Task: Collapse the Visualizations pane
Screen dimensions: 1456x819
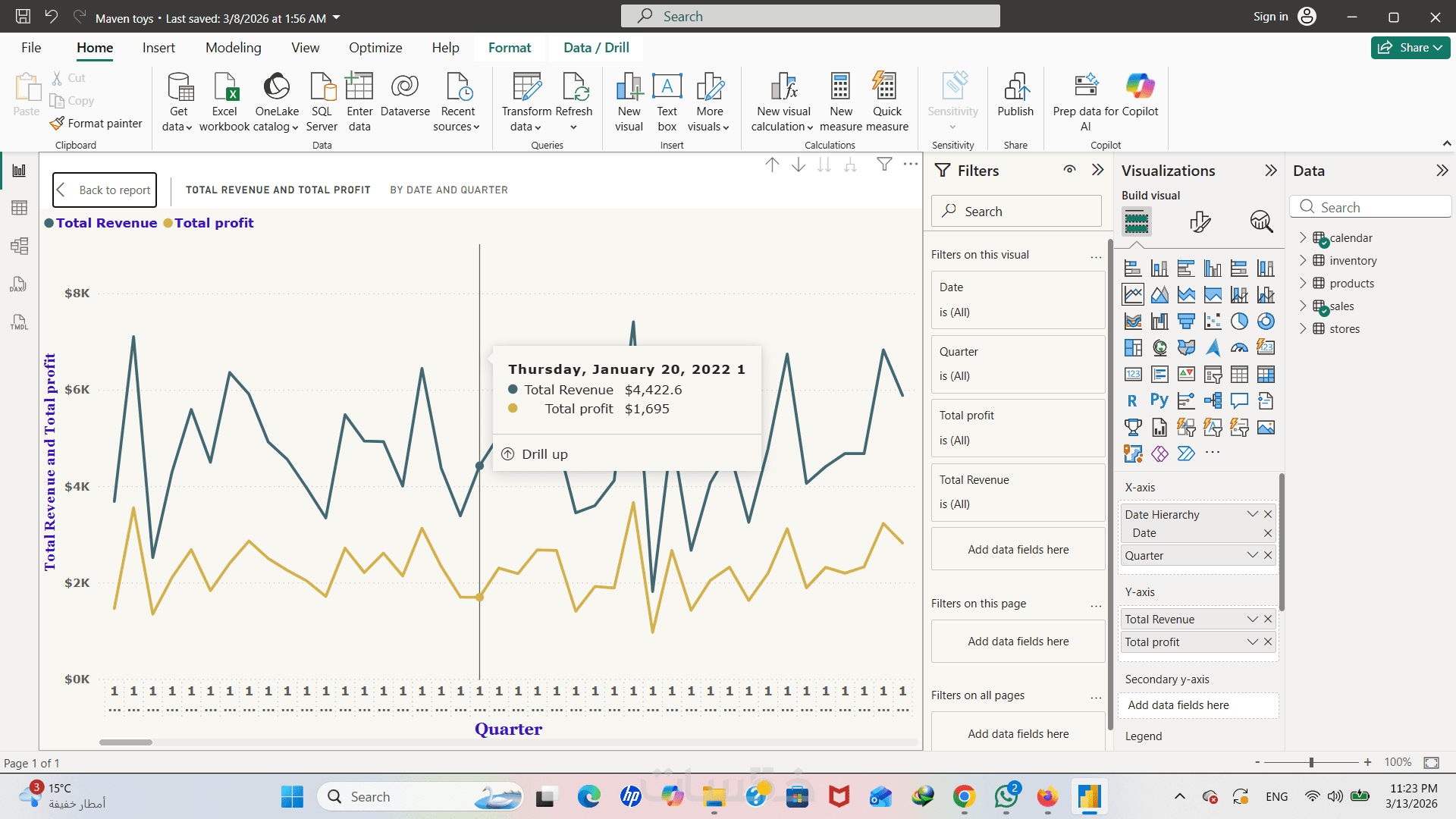Action: tap(1271, 171)
